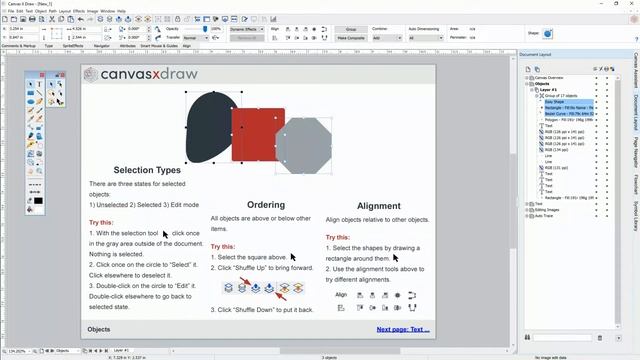The width and height of the screenshot is (640, 360).
Task: Click the Undo arrow toolbar icon
Action: tap(81, 19)
